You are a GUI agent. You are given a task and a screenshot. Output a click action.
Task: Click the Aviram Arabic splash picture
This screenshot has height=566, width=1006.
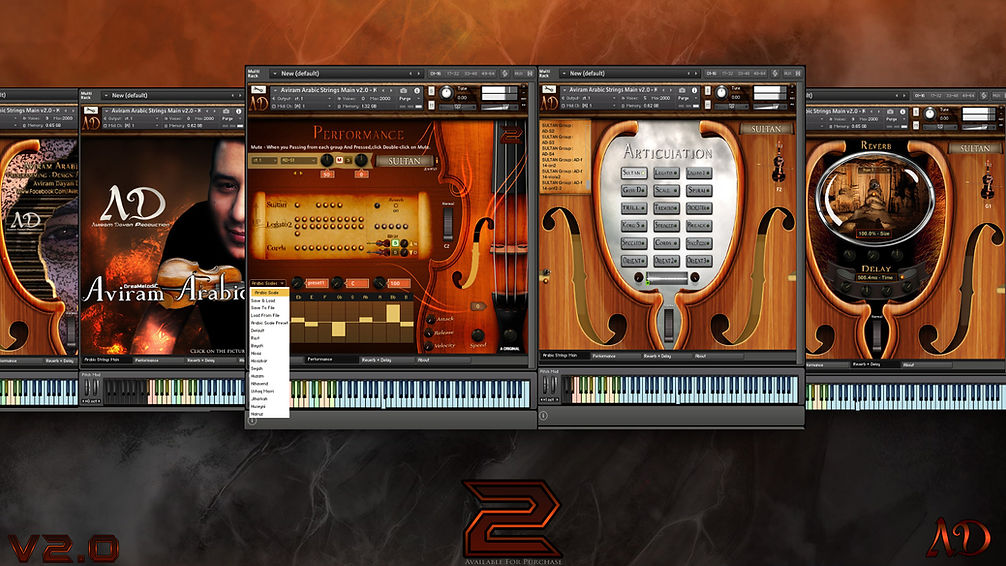coord(162,246)
